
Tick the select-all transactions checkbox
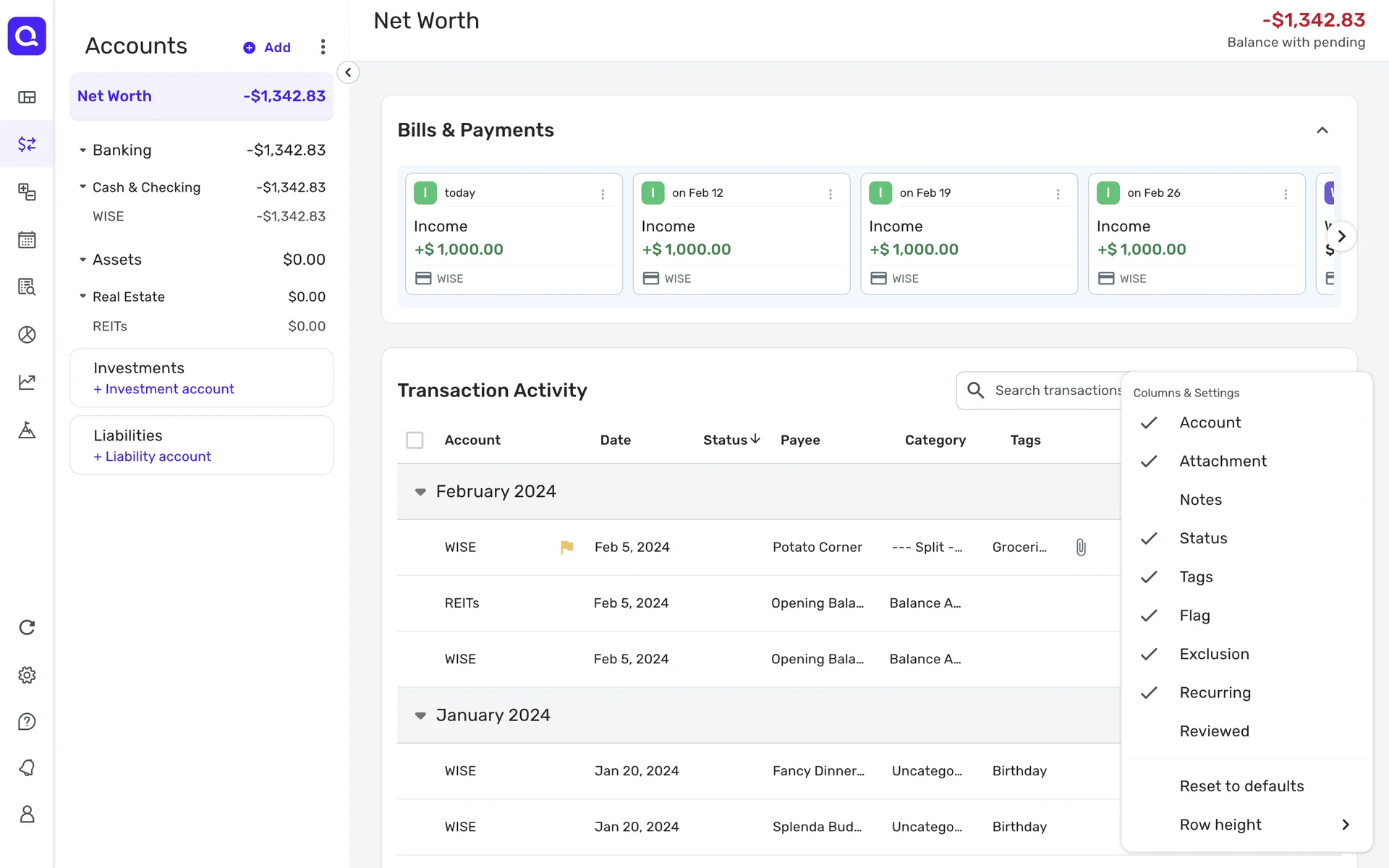pyautogui.click(x=415, y=440)
